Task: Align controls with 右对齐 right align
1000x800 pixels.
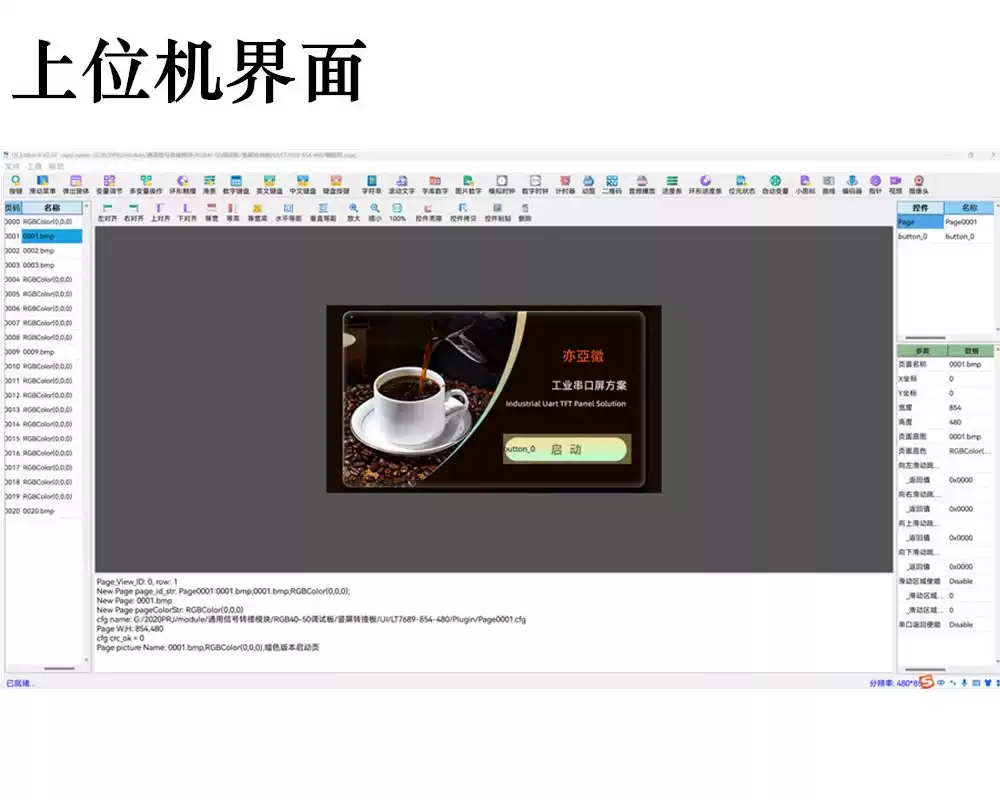Action: pyautogui.click(x=133, y=212)
